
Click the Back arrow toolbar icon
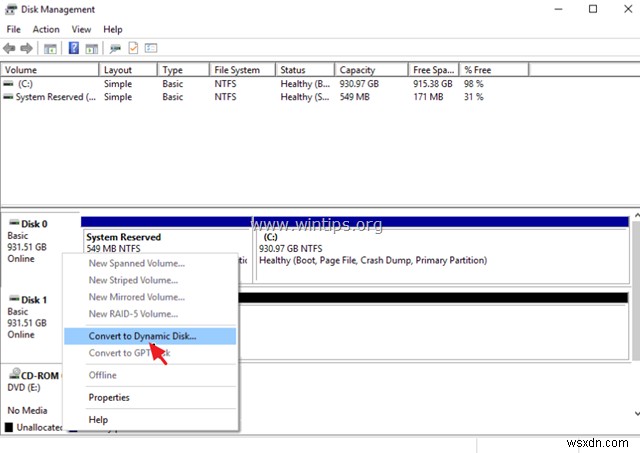coord(9,49)
